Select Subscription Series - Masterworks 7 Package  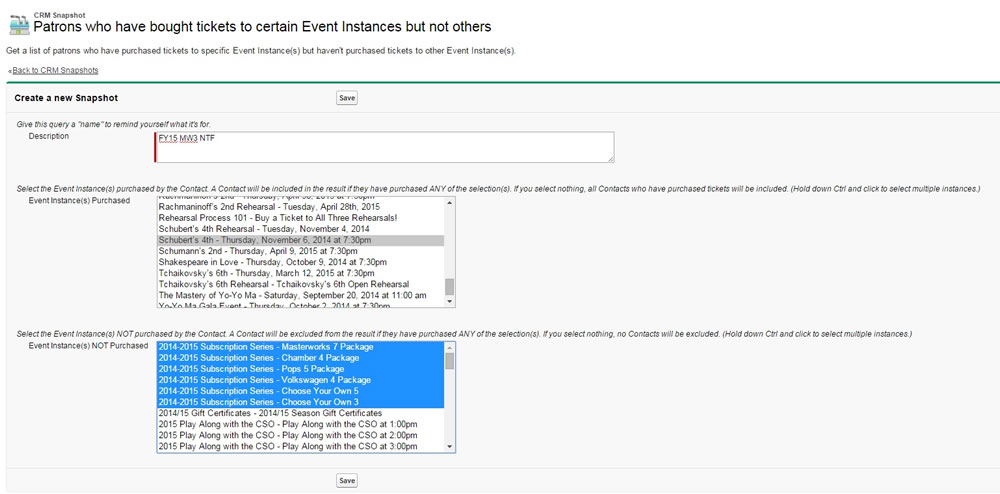click(300, 347)
